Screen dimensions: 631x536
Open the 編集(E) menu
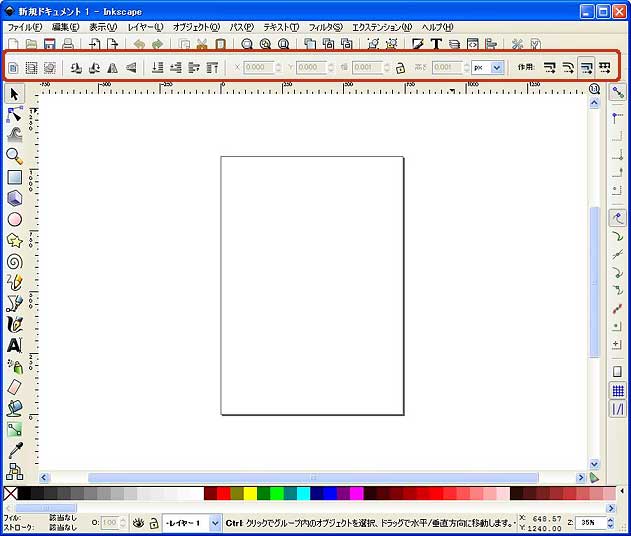(x=66, y=27)
